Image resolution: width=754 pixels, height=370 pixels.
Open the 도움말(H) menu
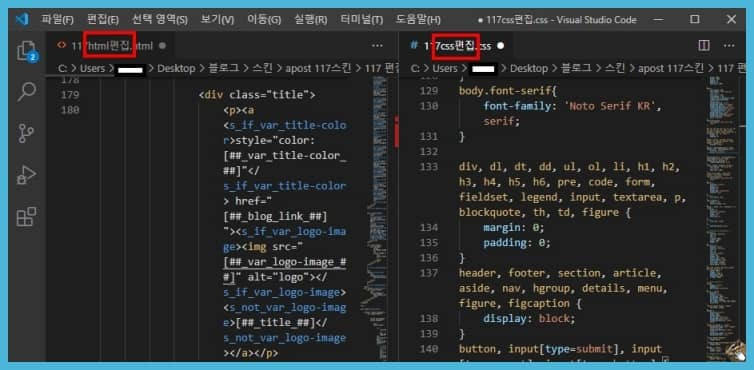coord(418,20)
